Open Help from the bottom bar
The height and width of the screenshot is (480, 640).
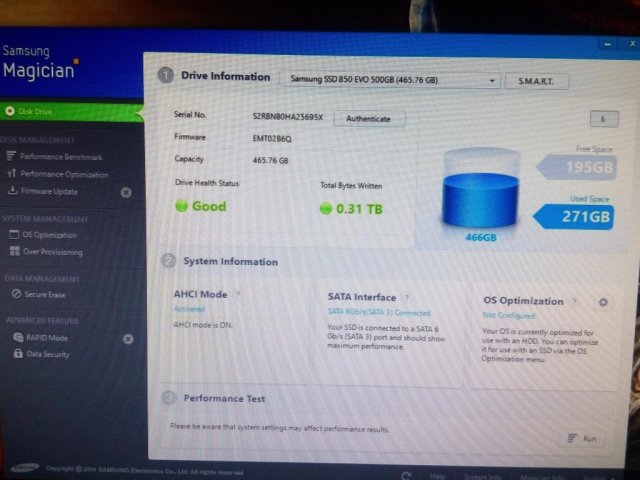[x=437, y=476]
